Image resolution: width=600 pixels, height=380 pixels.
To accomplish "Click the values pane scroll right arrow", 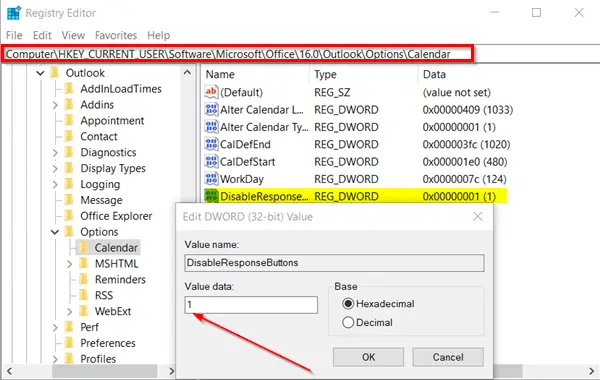I will click(x=592, y=370).
